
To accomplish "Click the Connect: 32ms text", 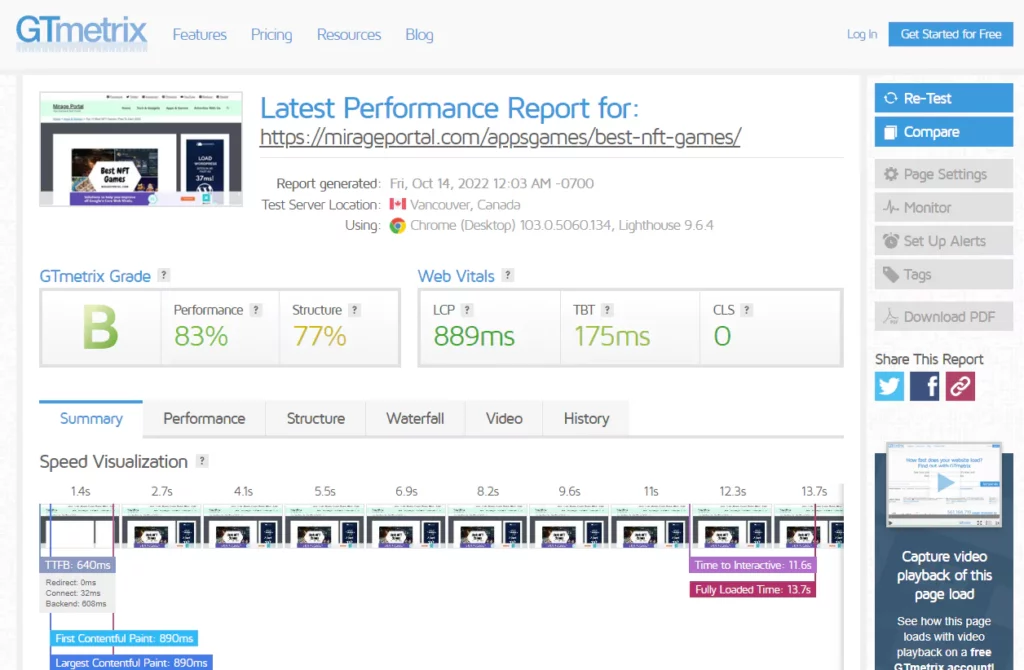I will coord(73,593).
